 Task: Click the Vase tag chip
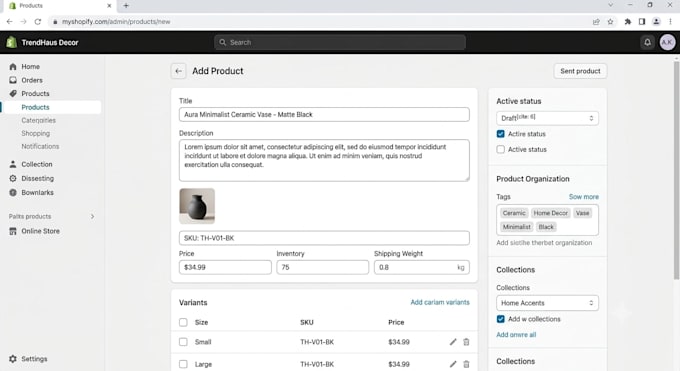click(x=582, y=213)
